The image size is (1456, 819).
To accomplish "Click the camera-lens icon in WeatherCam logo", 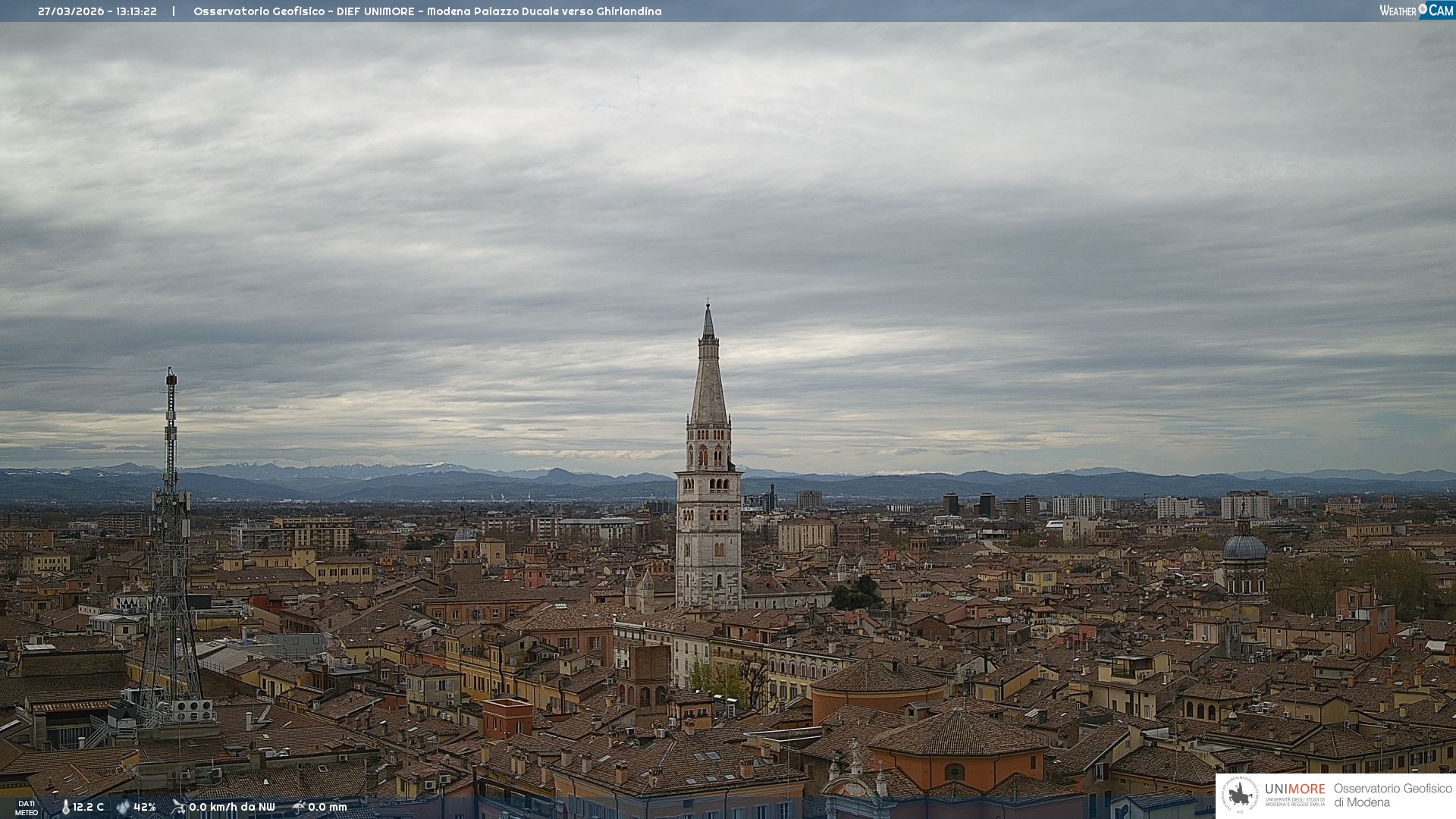I will coord(1423,9).
